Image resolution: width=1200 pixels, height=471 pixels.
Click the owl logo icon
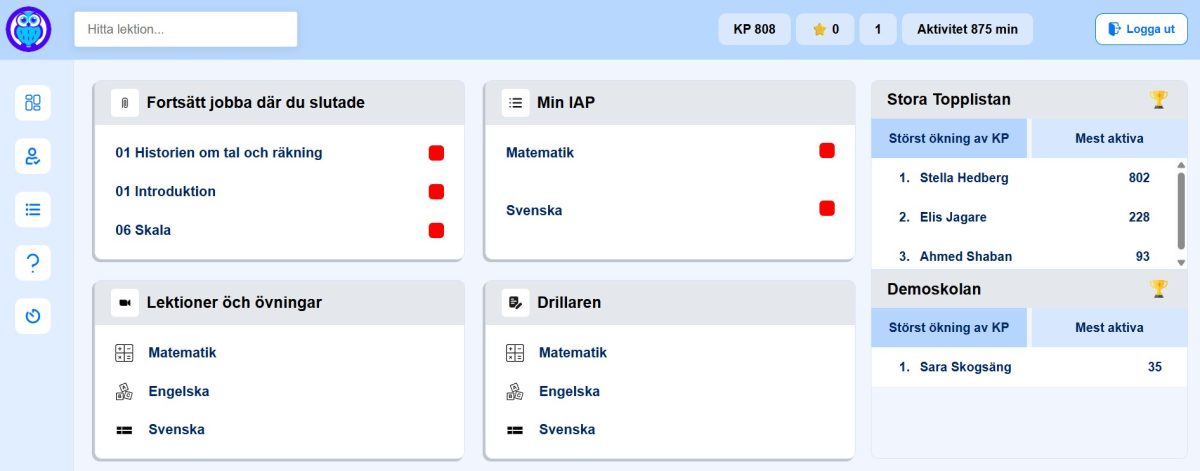(28, 29)
